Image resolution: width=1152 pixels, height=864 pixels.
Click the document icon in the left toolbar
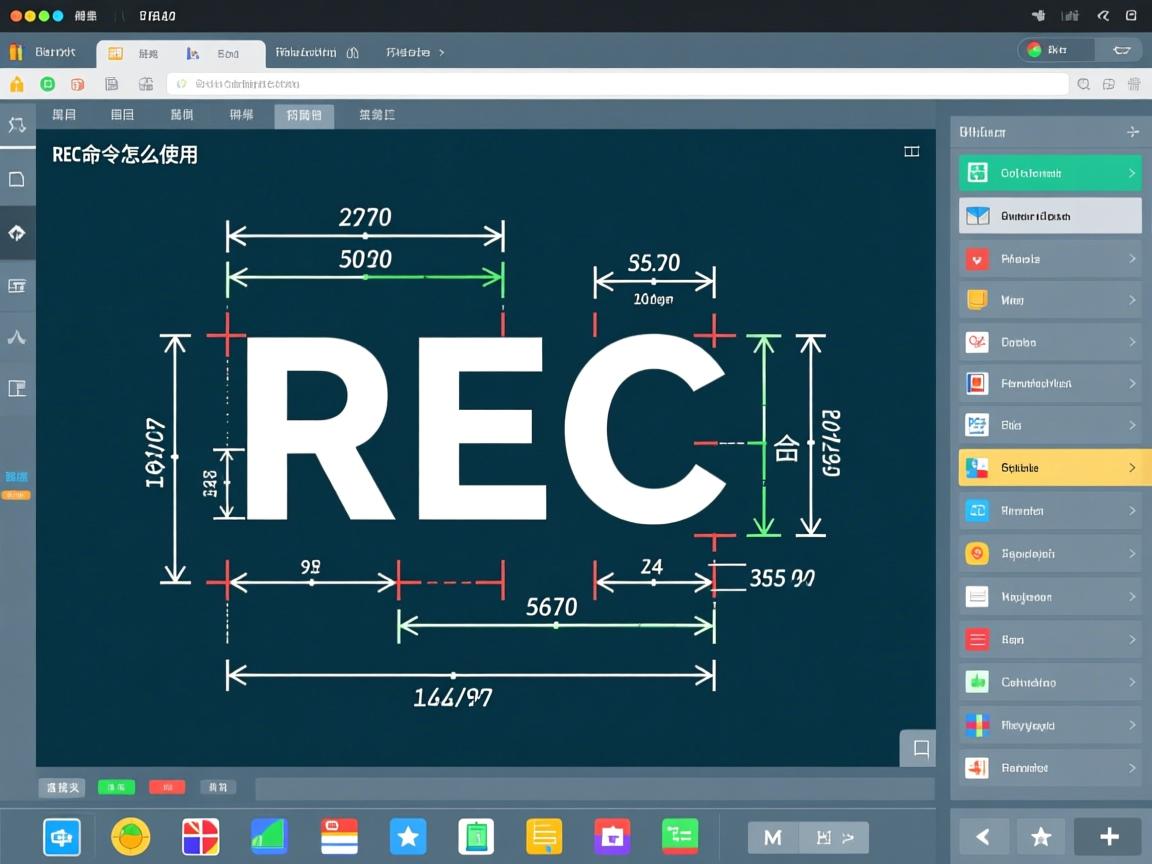(x=16, y=178)
